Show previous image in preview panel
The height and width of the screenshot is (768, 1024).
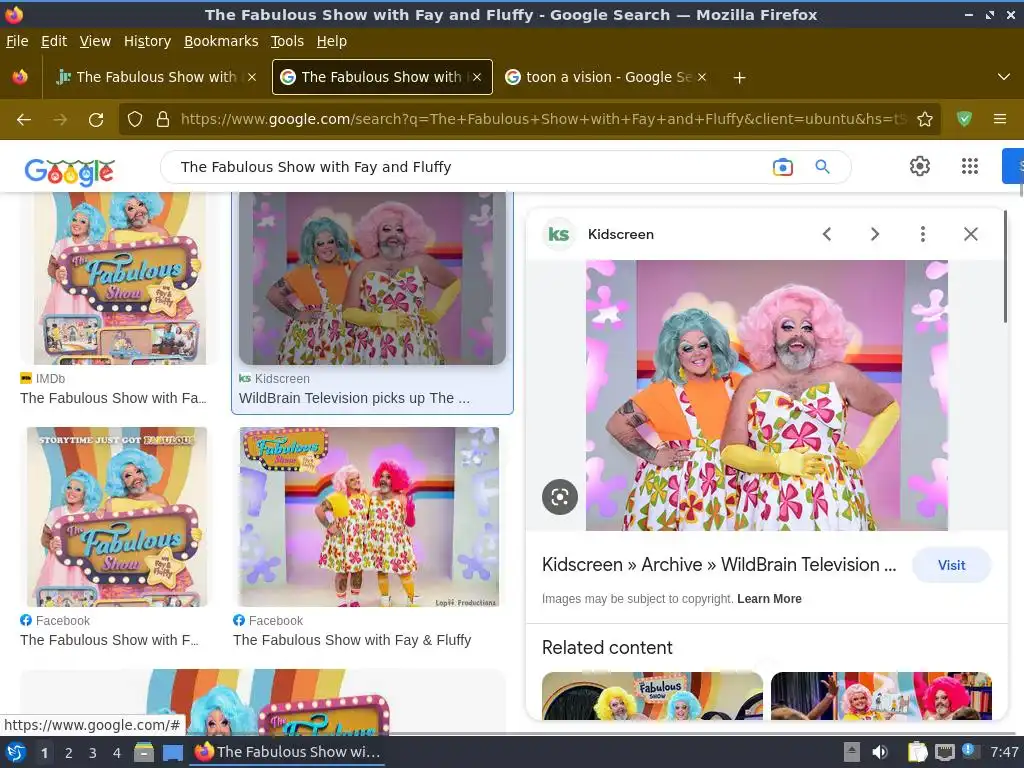(827, 234)
